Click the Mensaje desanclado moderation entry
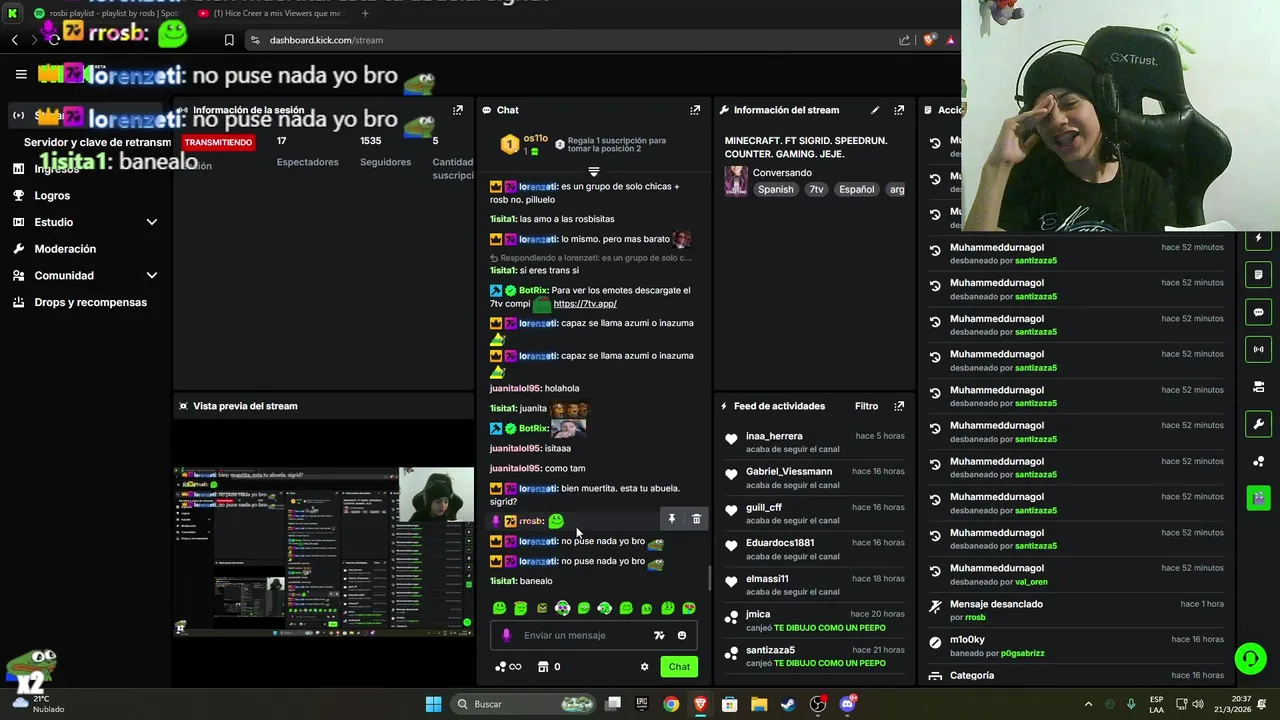 (1076, 610)
